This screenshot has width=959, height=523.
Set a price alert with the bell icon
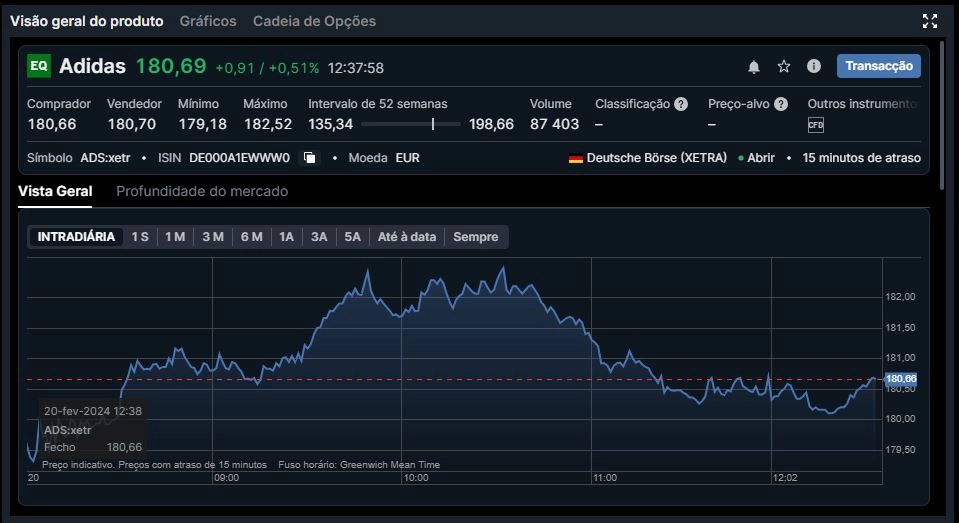click(754, 67)
